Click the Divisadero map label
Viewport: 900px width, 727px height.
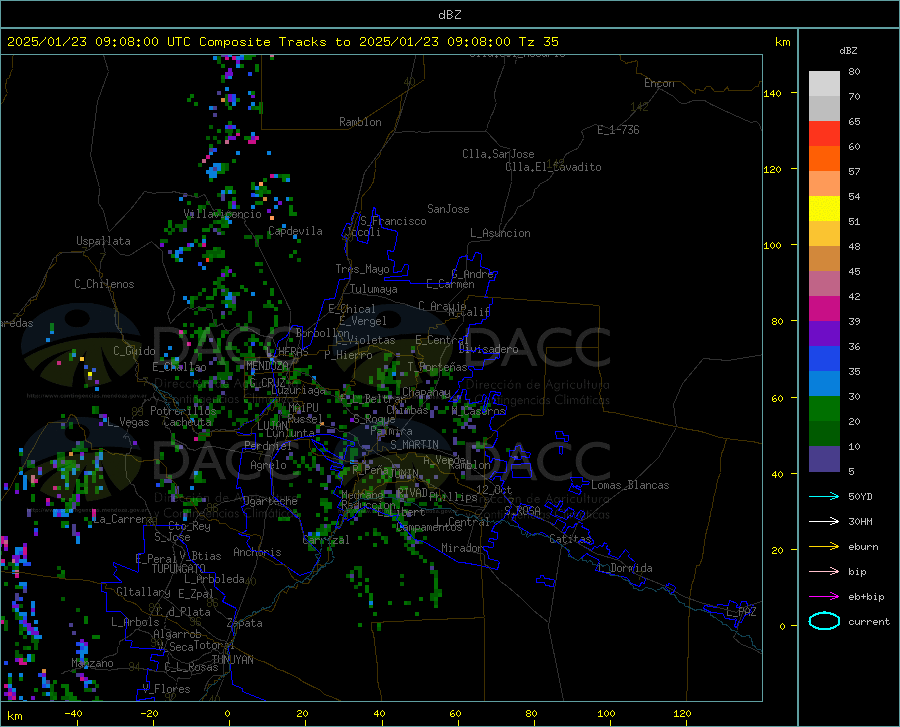click(x=488, y=349)
